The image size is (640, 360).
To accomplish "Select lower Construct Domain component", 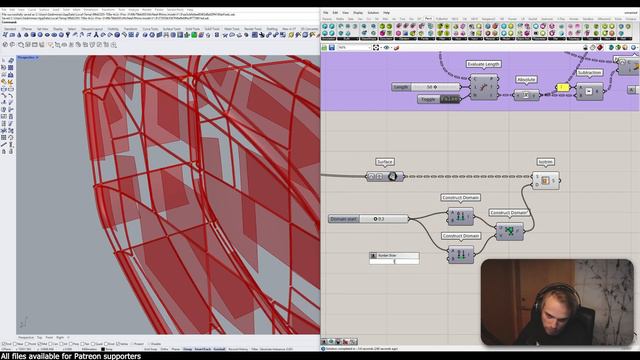I will pos(461,255).
